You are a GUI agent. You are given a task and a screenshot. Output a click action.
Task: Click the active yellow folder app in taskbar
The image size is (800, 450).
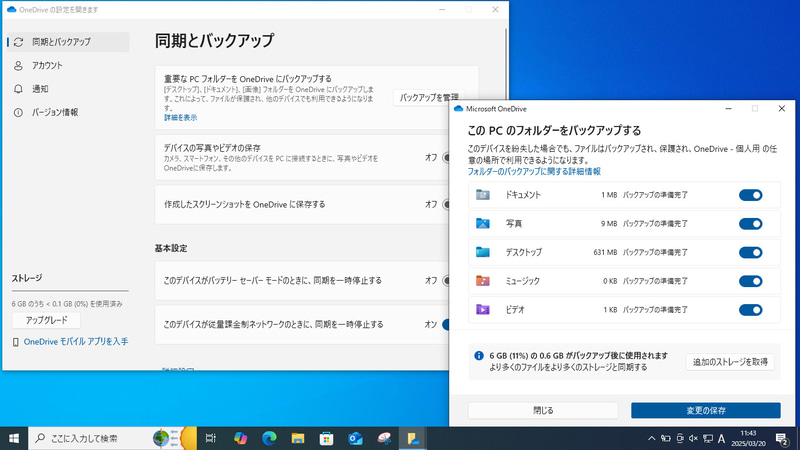pos(413,438)
